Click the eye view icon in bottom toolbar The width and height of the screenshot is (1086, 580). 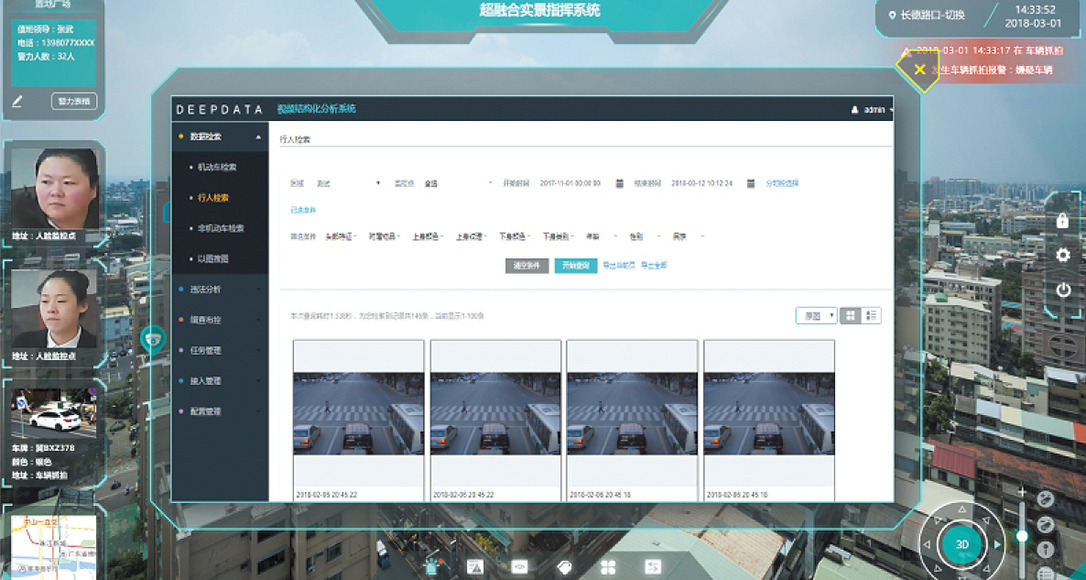pos(519,567)
